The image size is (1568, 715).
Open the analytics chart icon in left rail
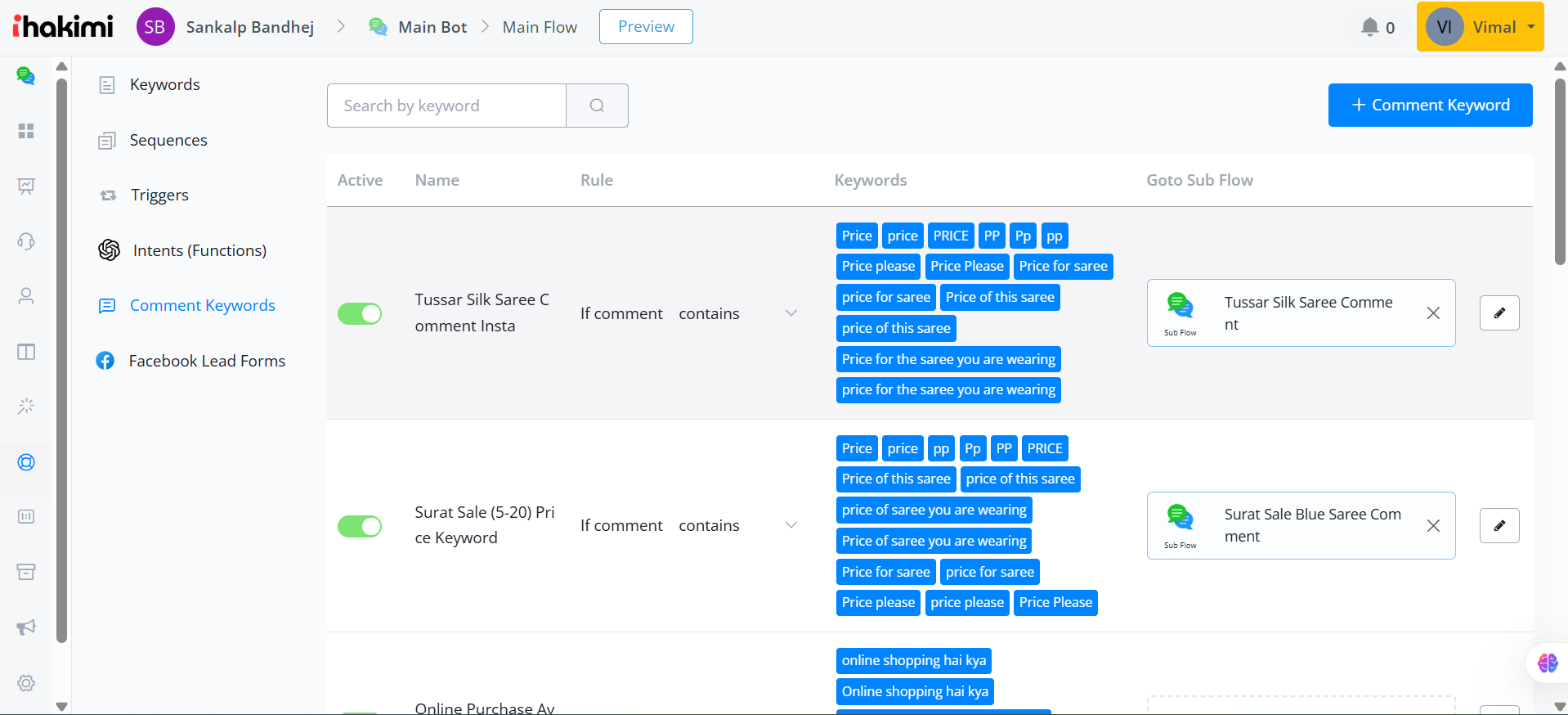pos(26,186)
